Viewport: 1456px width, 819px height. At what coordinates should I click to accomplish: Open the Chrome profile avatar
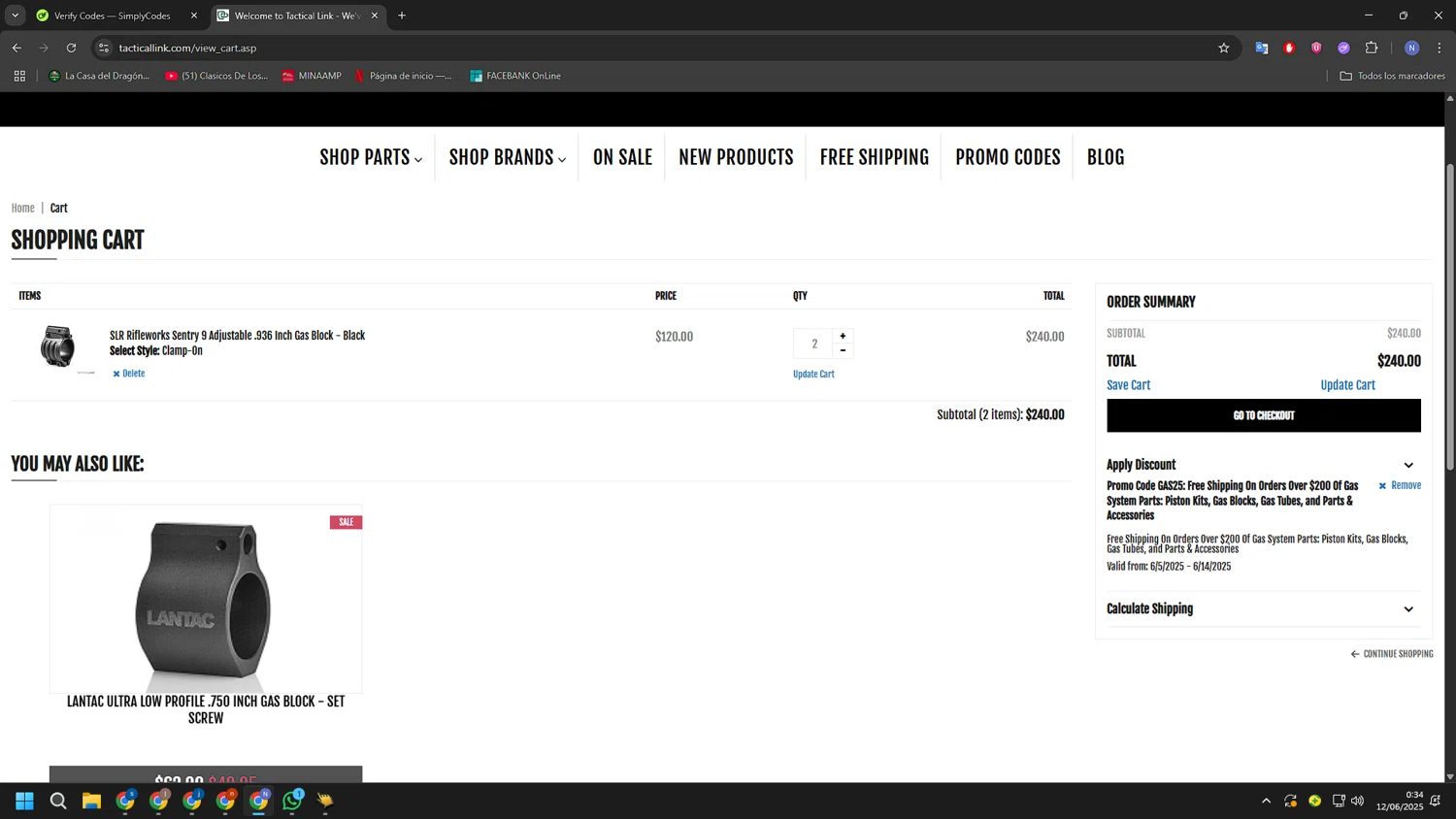click(1411, 48)
